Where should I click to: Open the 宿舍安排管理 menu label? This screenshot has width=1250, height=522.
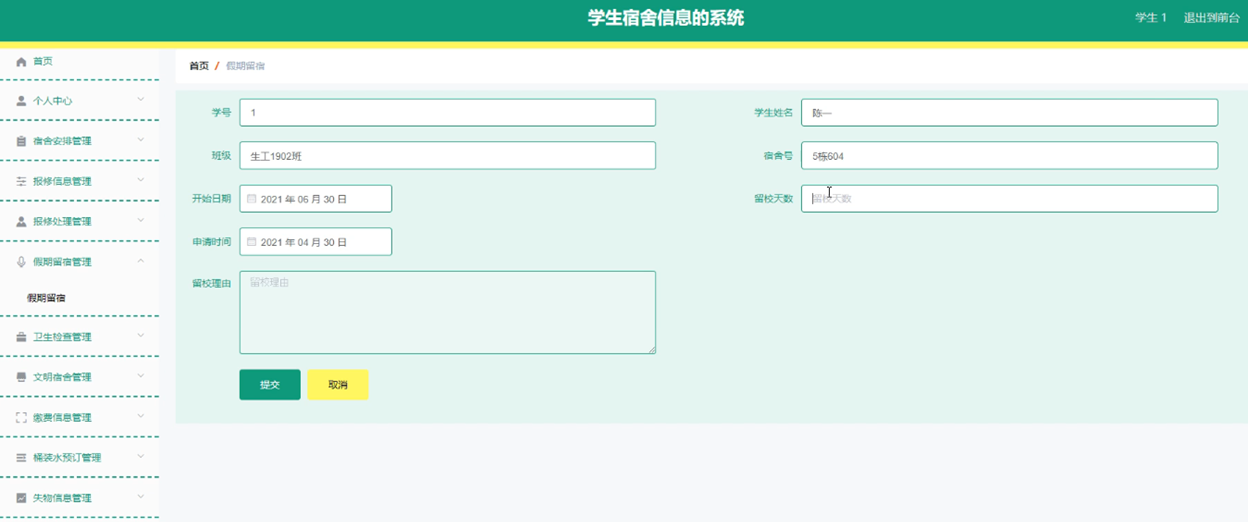click(62, 141)
